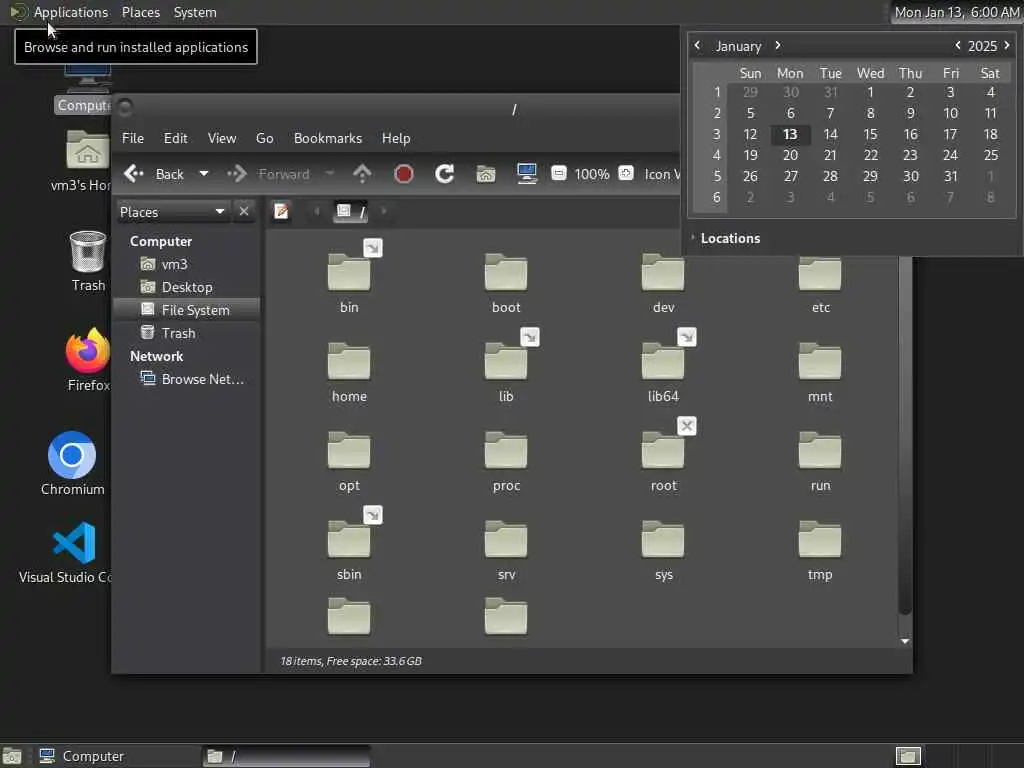The image size is (1024, 768).
Task: Click the file view vertical scrollbar
Action: 904,435
